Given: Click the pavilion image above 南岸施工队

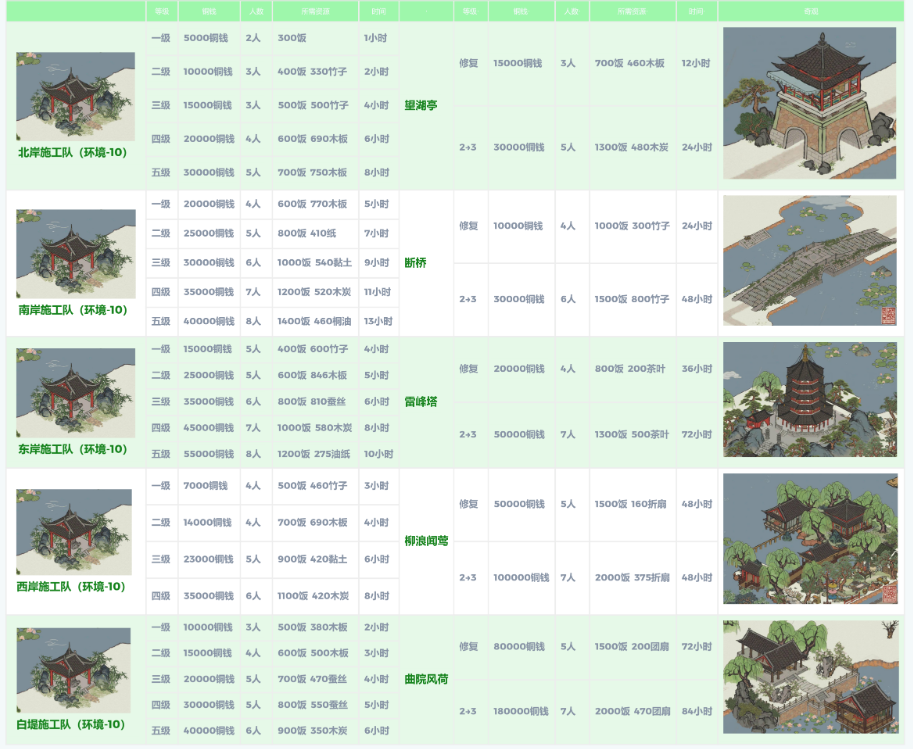Looking at the screenshot, I should coord(75,253).
